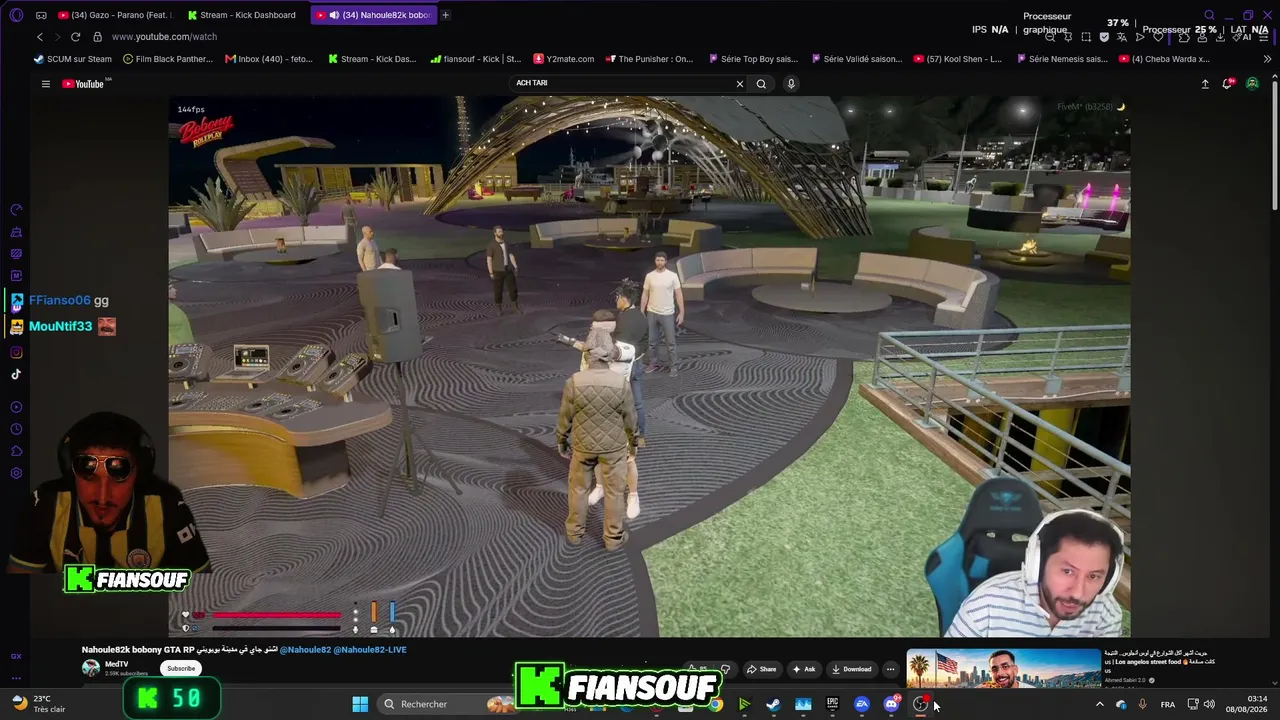Open the Los Angeles street food video thumbnail

tap(1003, 669)
